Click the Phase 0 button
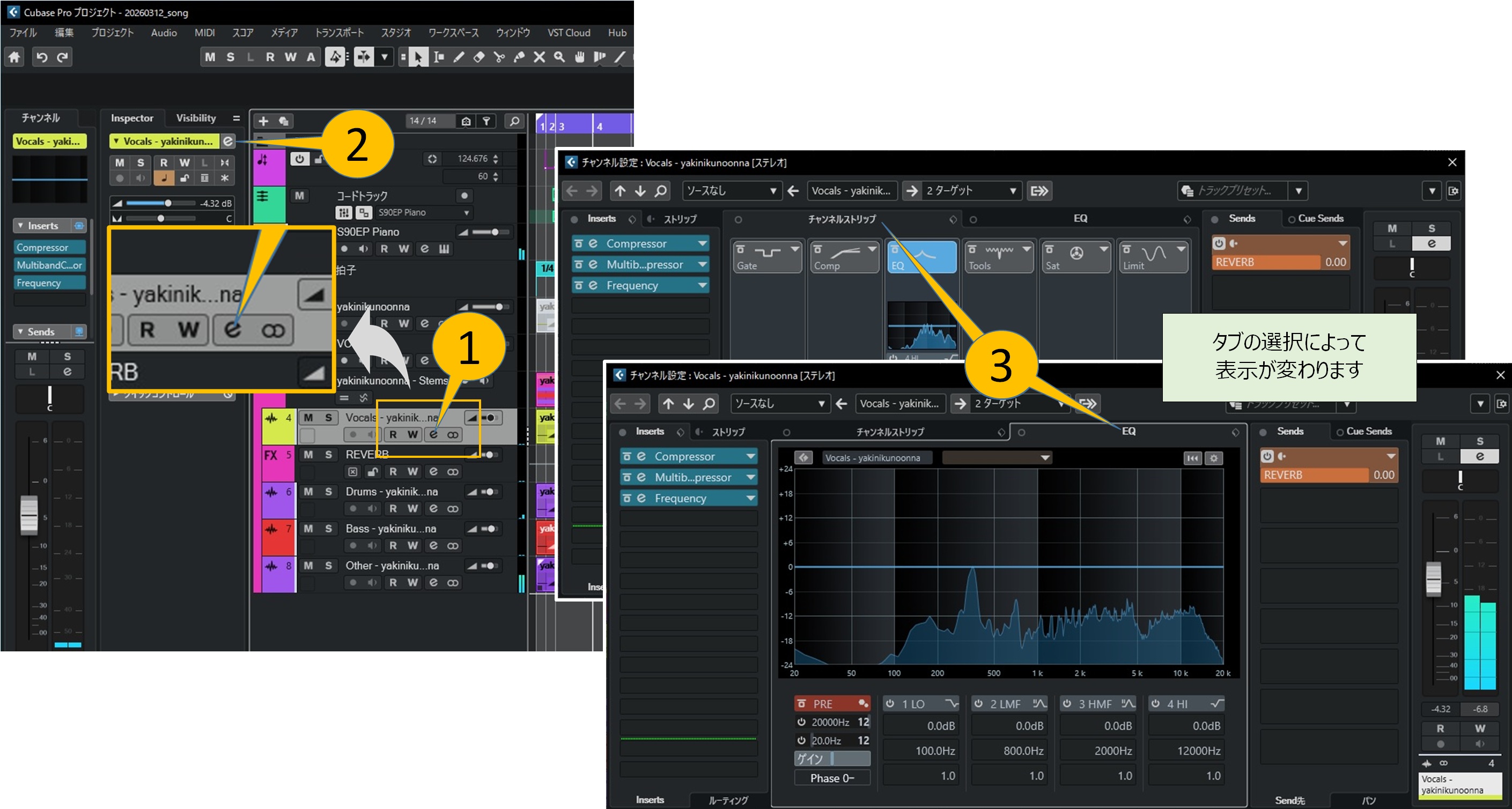 pyautogui.click(x=831, y=778)
